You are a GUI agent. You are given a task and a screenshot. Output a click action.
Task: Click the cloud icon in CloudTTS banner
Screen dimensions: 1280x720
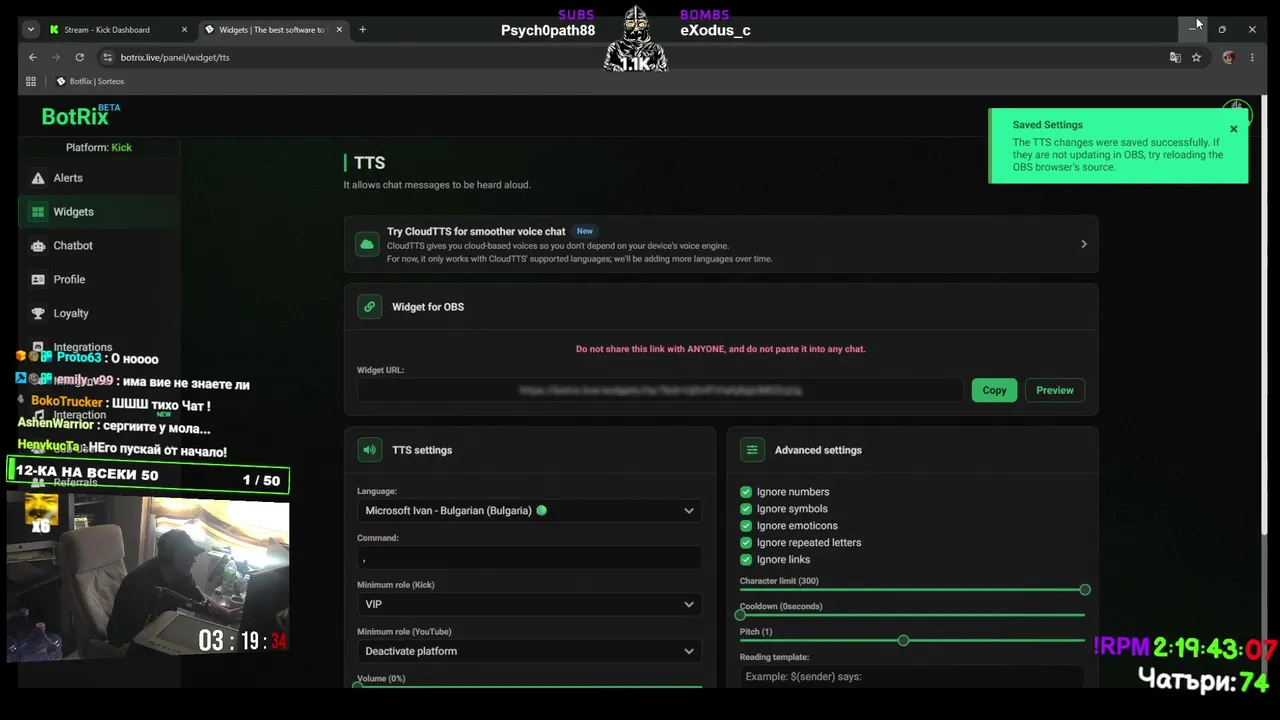coord(368,245)
